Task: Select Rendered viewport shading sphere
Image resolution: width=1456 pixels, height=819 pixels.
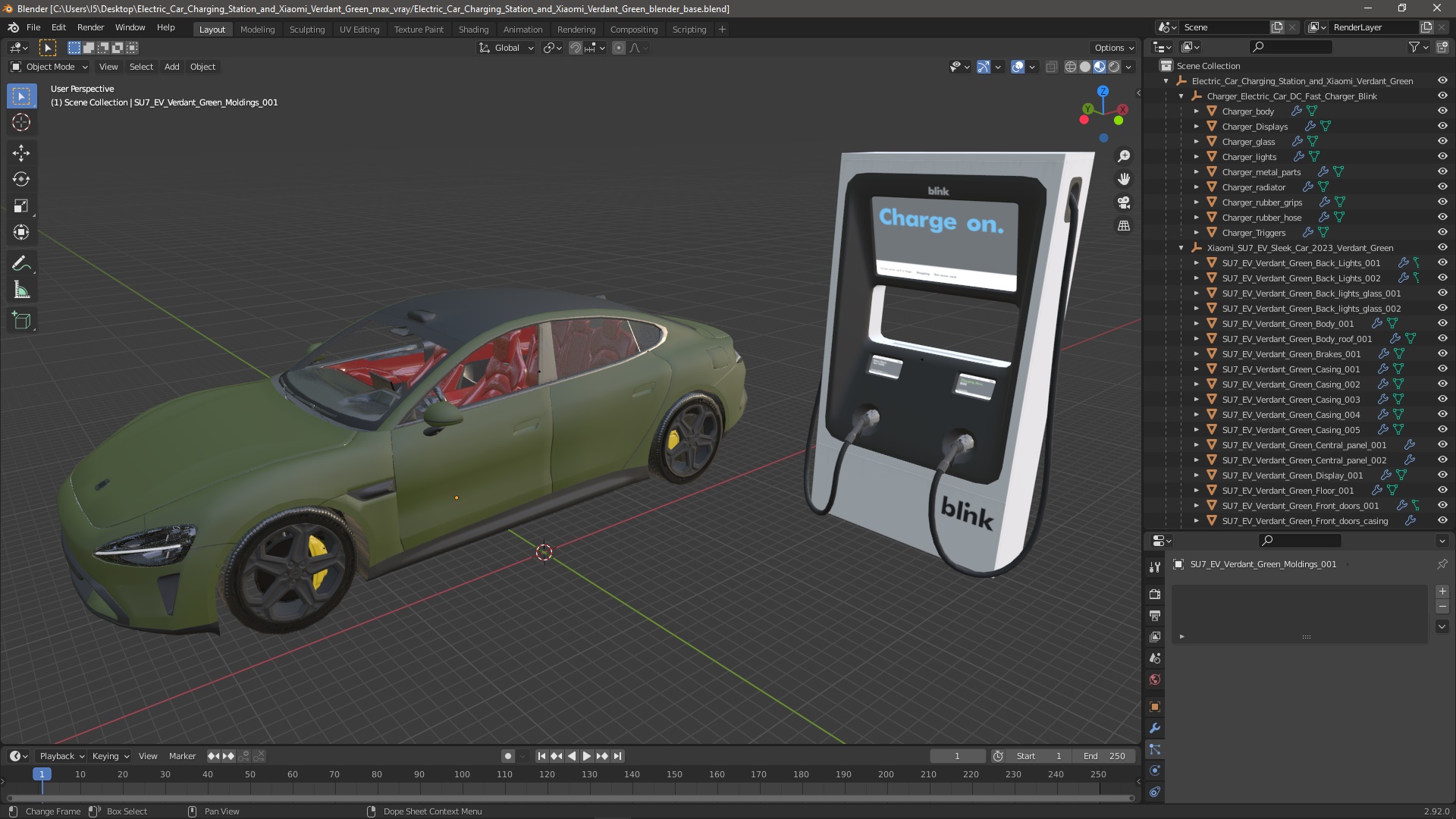Action: [x=1114, y=67]
